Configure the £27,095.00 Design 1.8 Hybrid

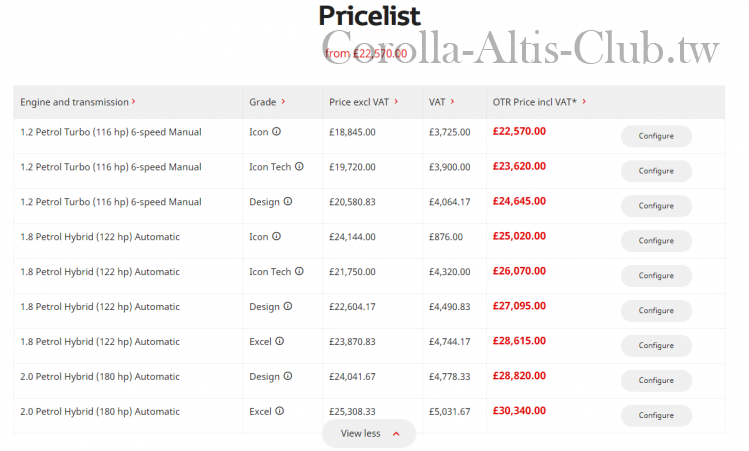[x=656, y=311]
